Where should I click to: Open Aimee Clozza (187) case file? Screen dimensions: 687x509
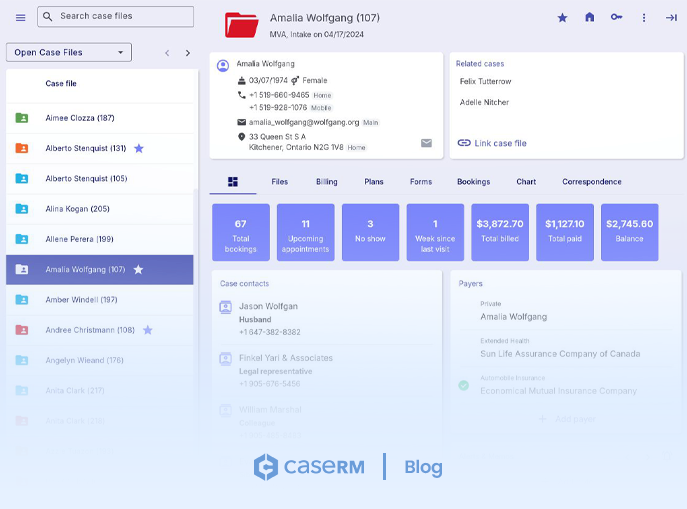tap(100, 118)
